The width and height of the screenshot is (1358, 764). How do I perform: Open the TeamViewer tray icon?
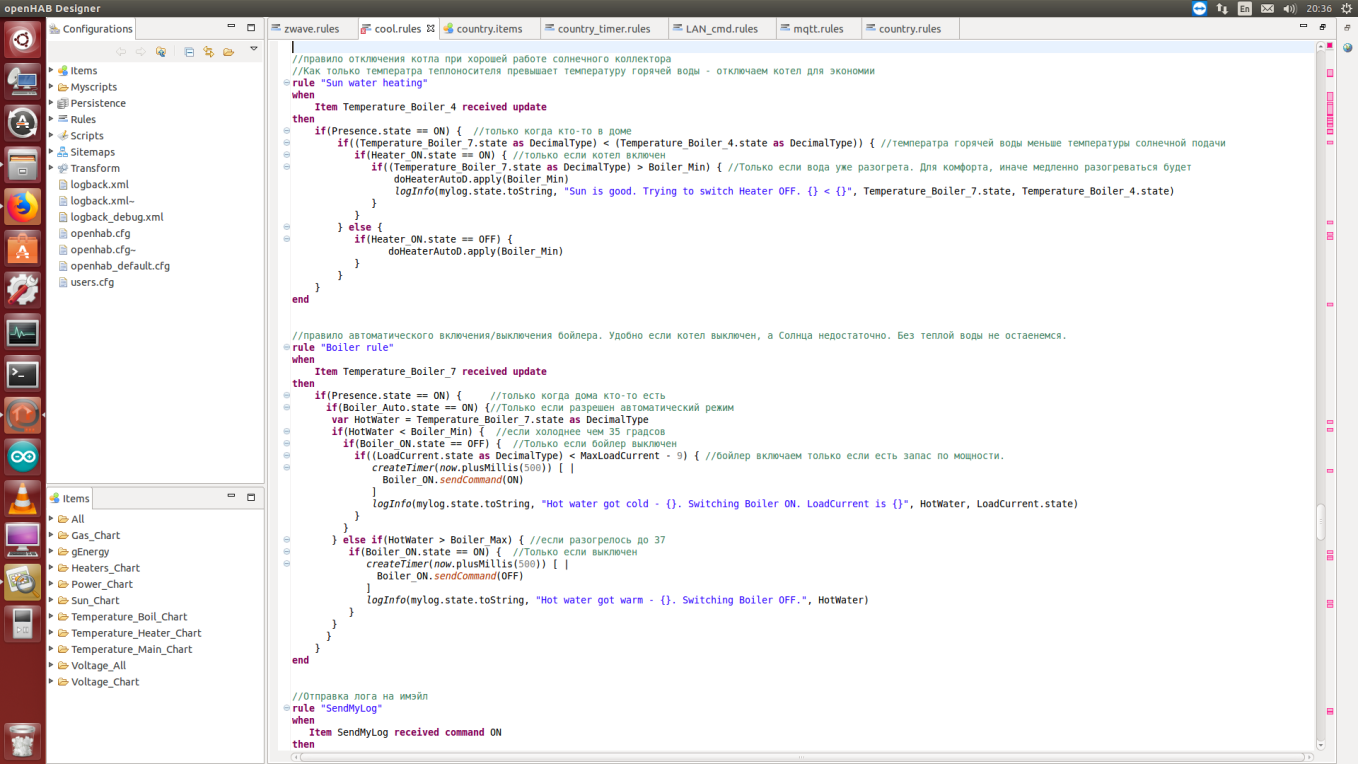(1199, 8)
